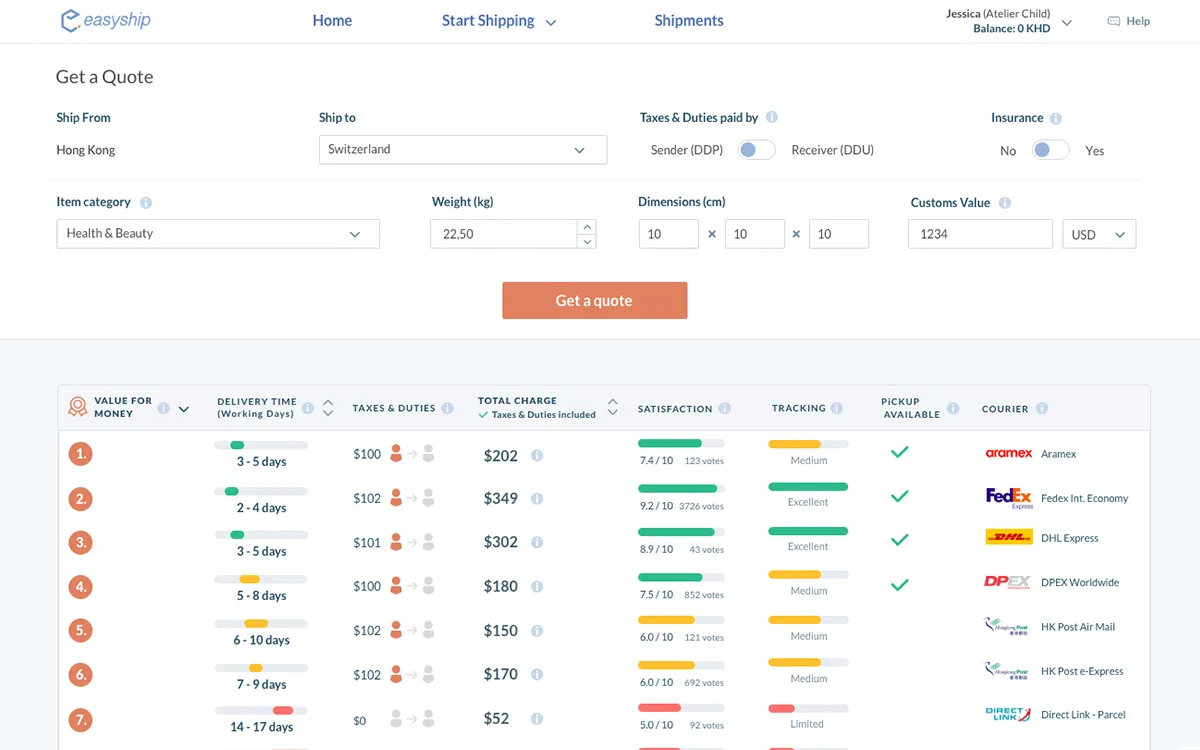Click info icon beside $150 total charge
This screenshot has width=1200, height=750.
(x=537, y=631)
